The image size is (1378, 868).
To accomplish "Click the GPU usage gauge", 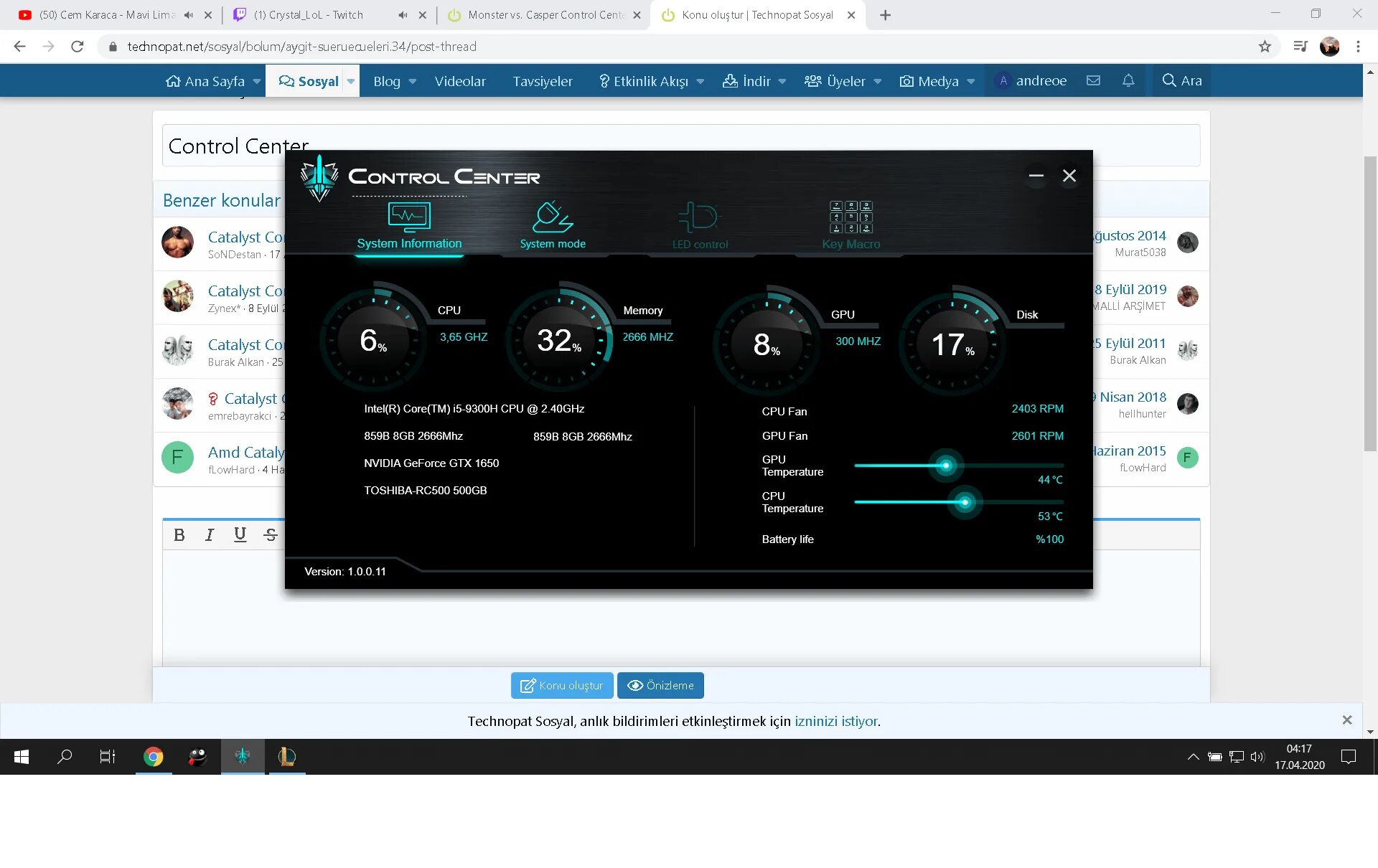I will 767,344.
